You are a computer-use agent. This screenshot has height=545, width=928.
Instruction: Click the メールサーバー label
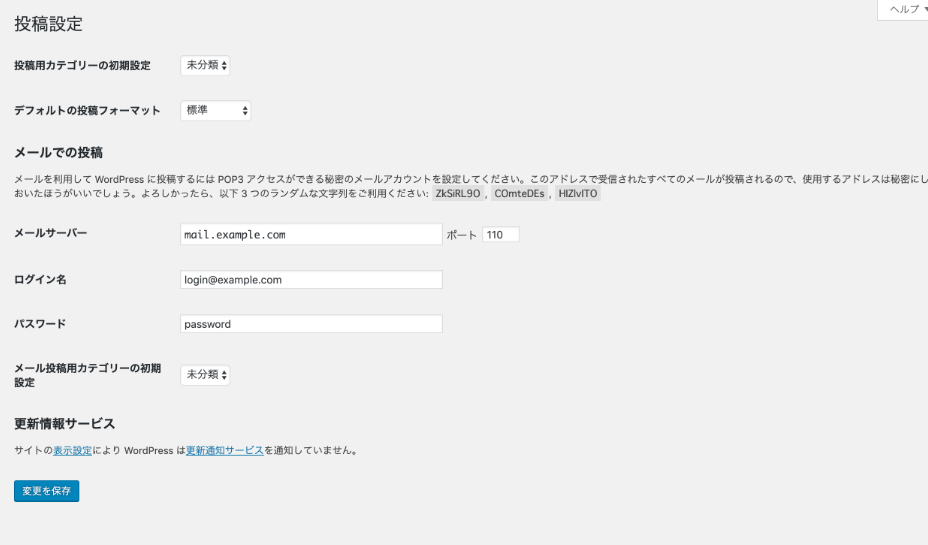50,233
